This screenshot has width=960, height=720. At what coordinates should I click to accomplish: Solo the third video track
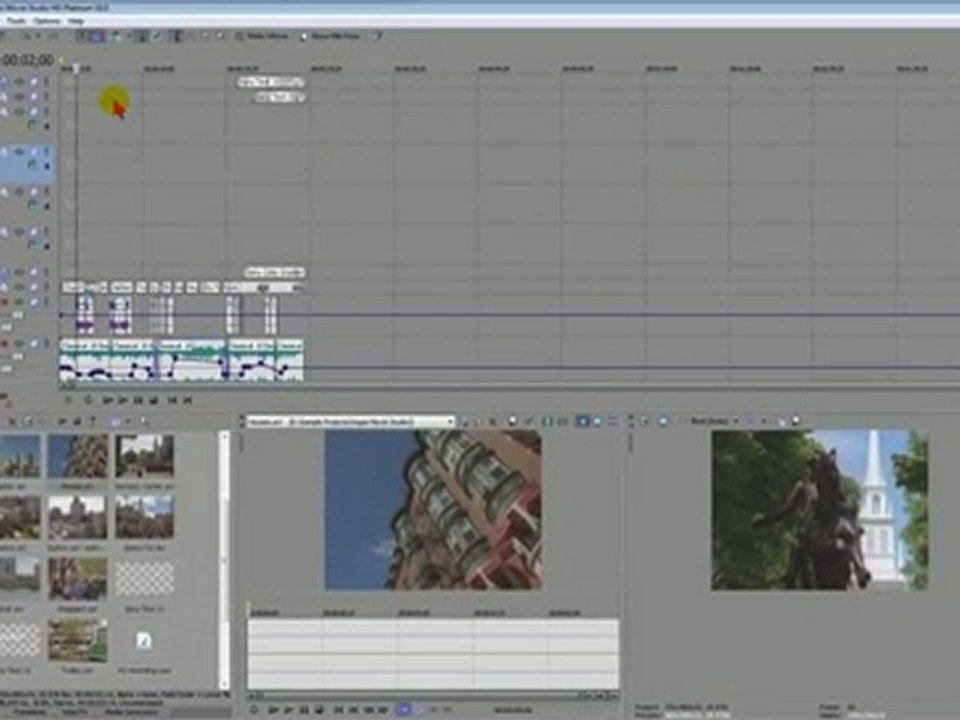point(46,112)
